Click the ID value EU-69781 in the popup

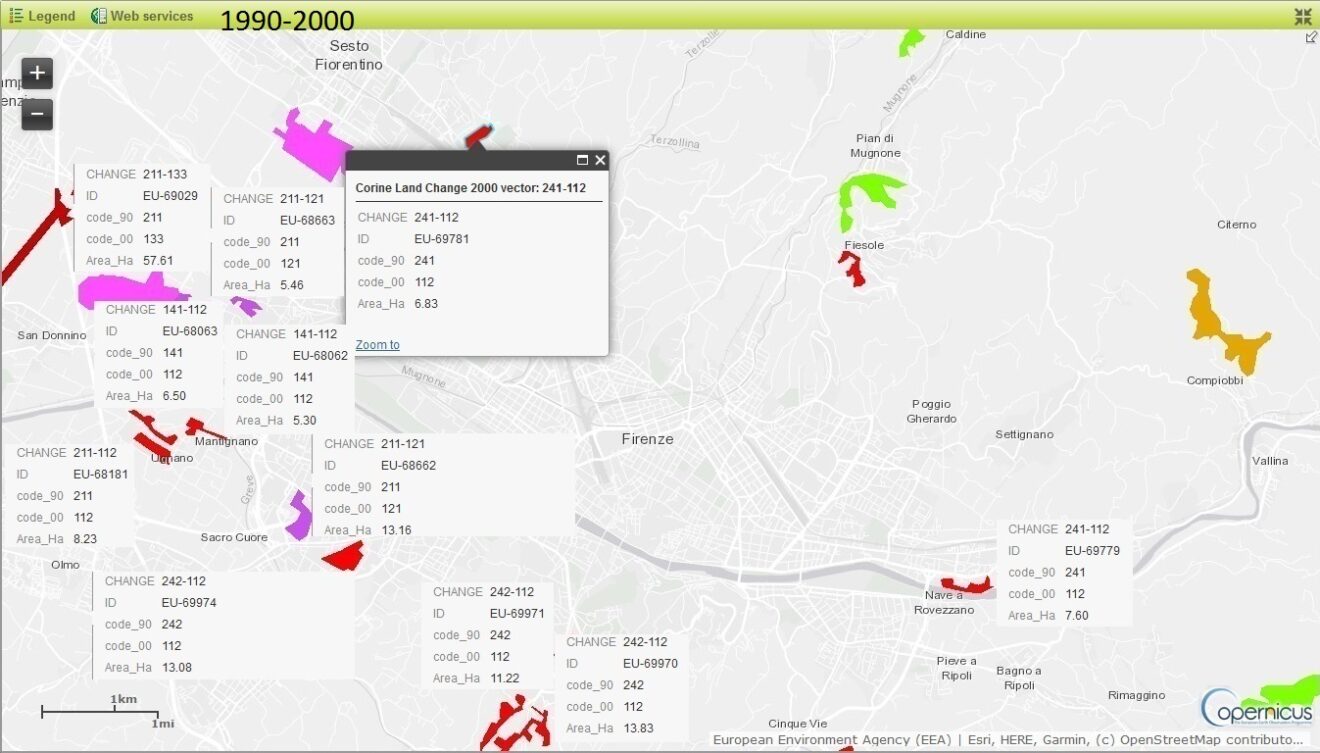click(x=441, y=239)
